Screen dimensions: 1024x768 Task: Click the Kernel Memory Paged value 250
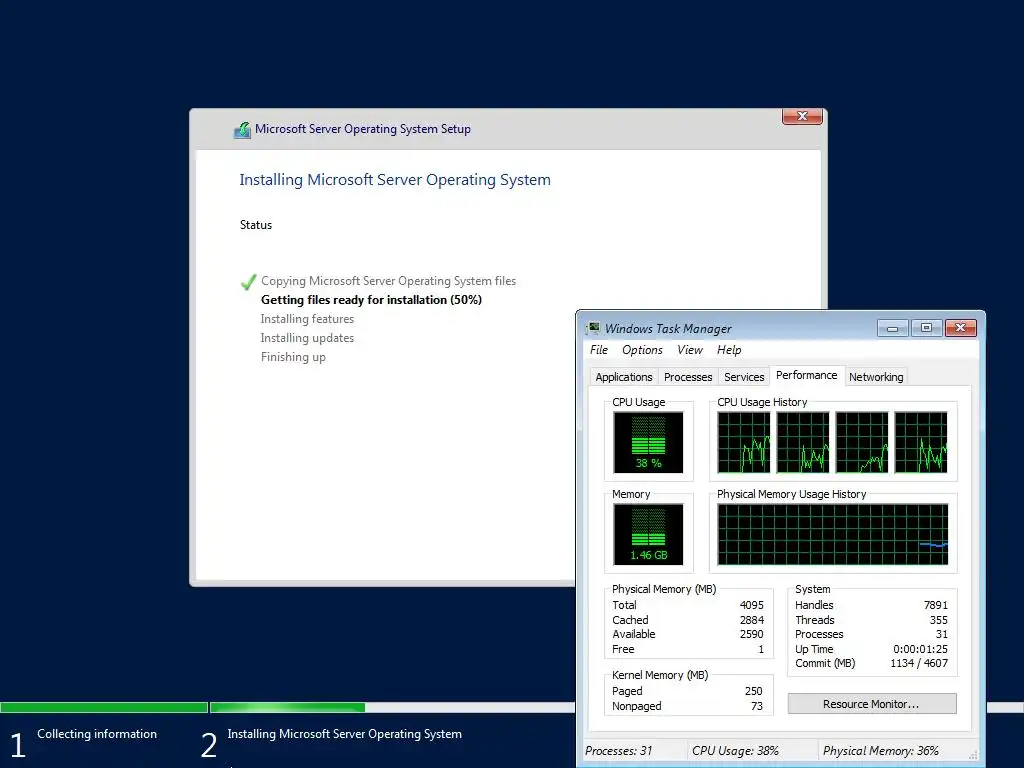(x=754, y=691)
